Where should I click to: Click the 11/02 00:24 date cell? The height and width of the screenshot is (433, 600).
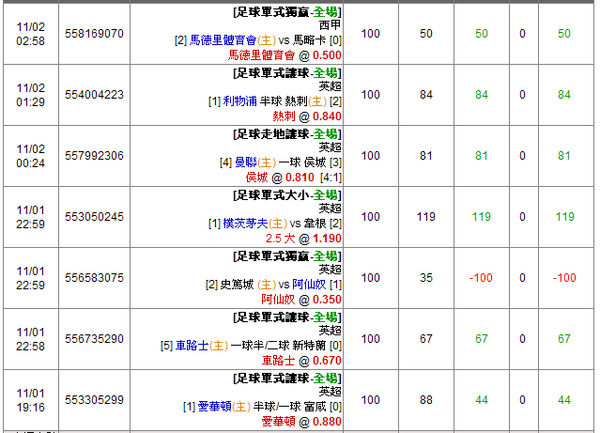click(31, 156)
